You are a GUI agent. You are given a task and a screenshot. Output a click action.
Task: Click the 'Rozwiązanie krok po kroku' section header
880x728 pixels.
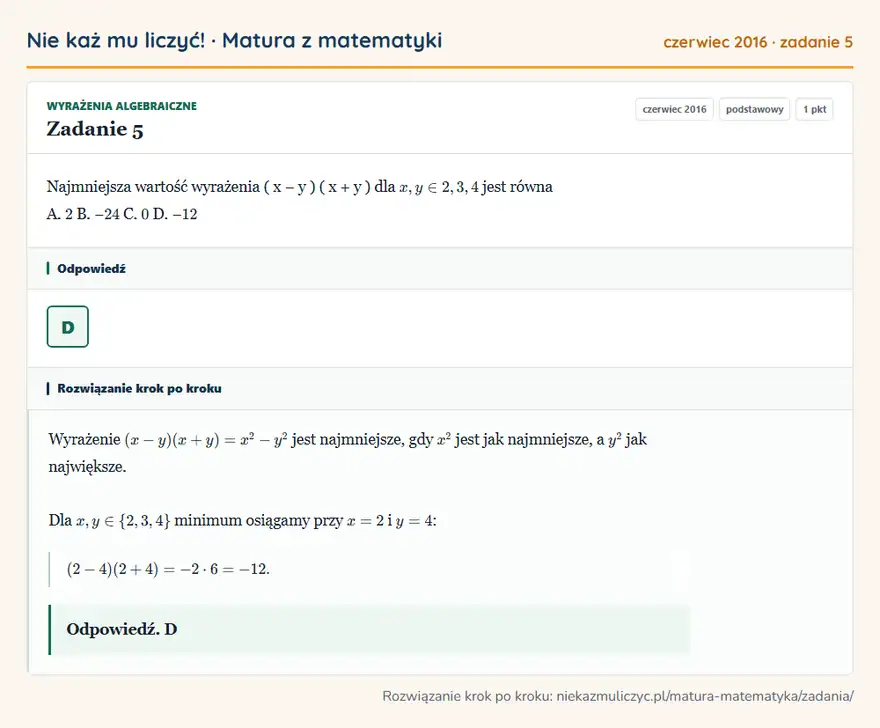pyautogui.click(x=440, y=388)
